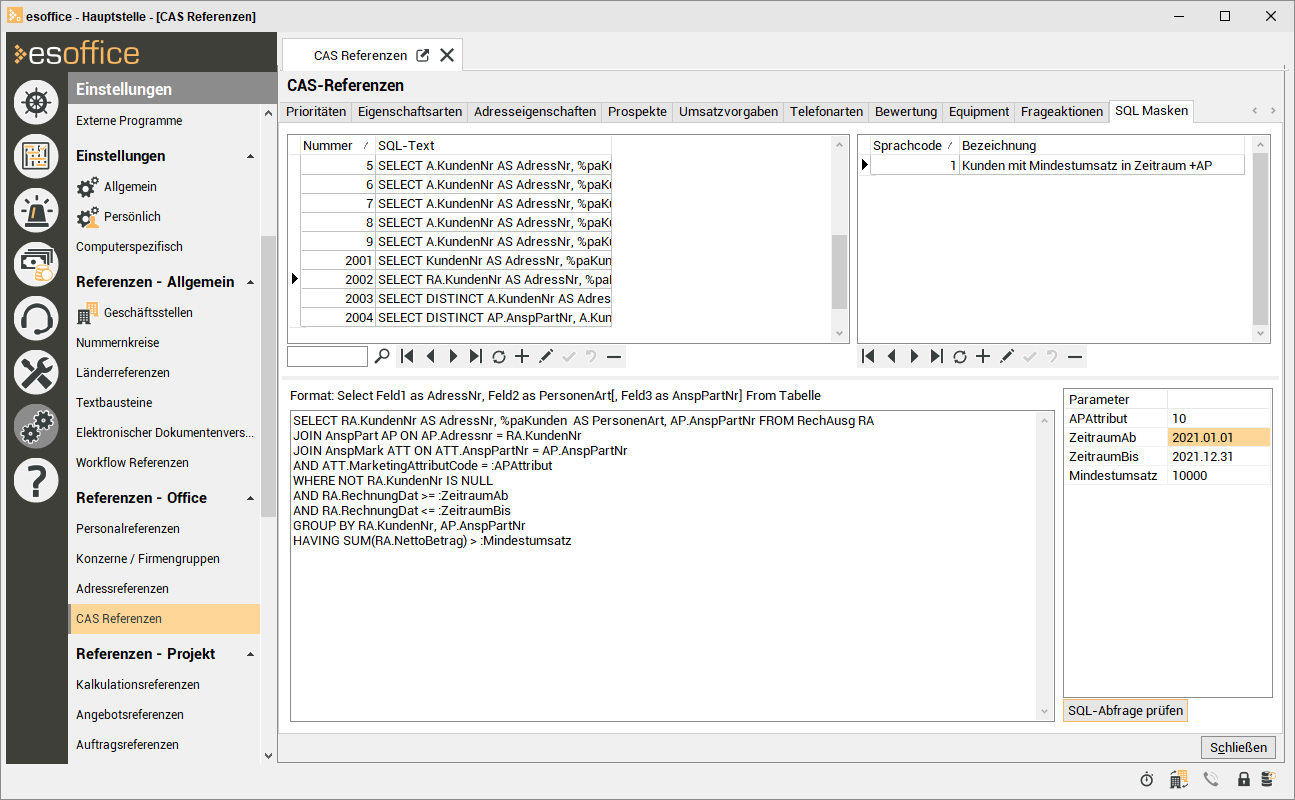
Task: Open the wrench and screwdriver module icon
Action: 36,372
